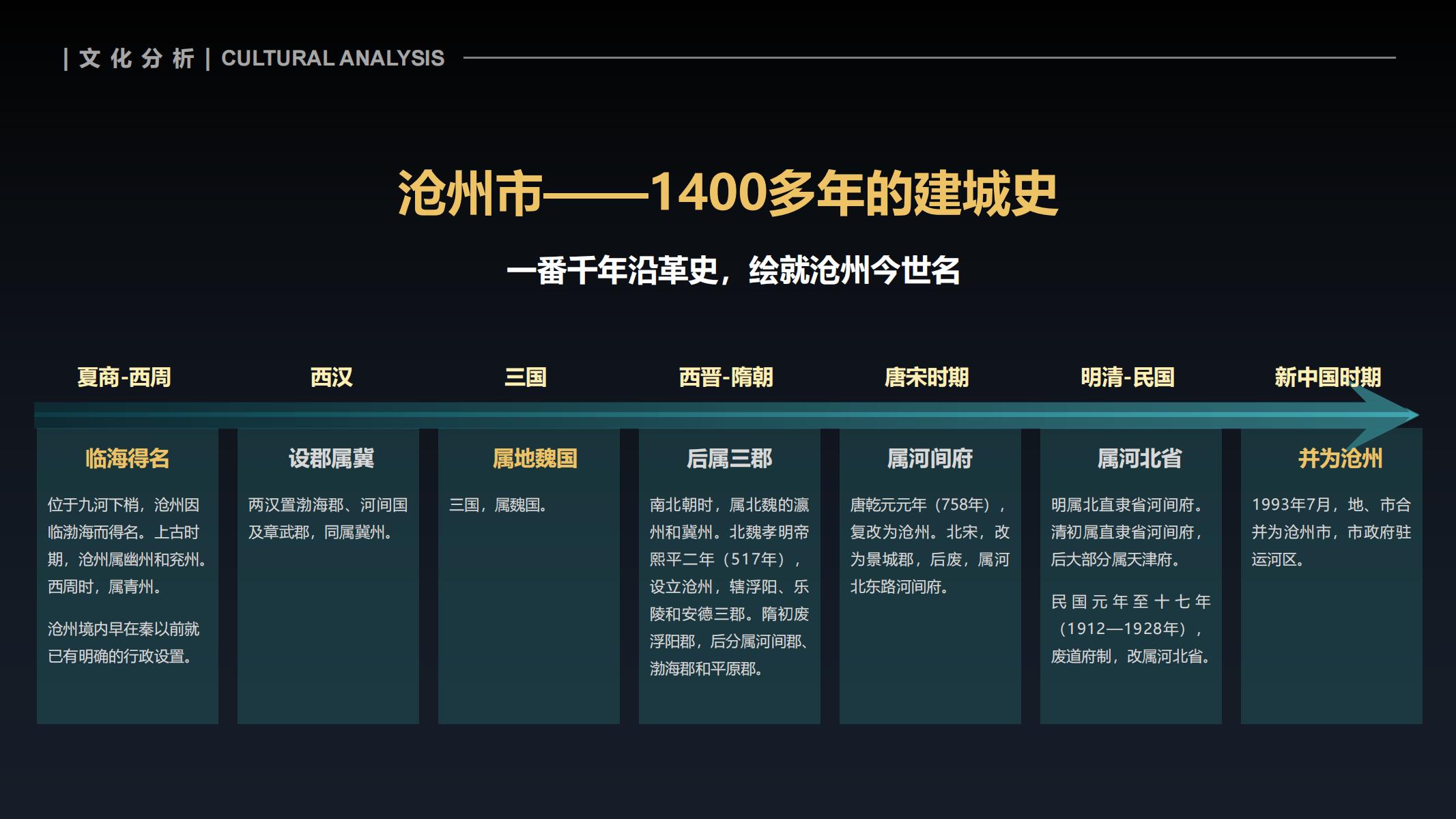Click the '西汉' period label
Viewport: 1456px width, 819px height.
coord(331,377)
